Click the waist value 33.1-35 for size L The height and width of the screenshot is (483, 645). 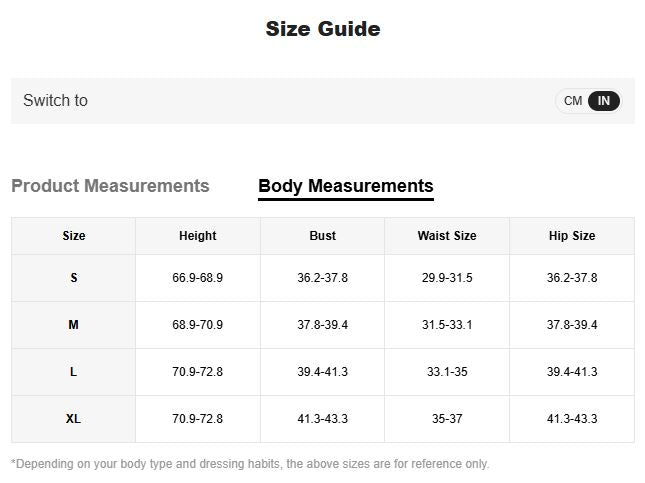click(447, 372)
